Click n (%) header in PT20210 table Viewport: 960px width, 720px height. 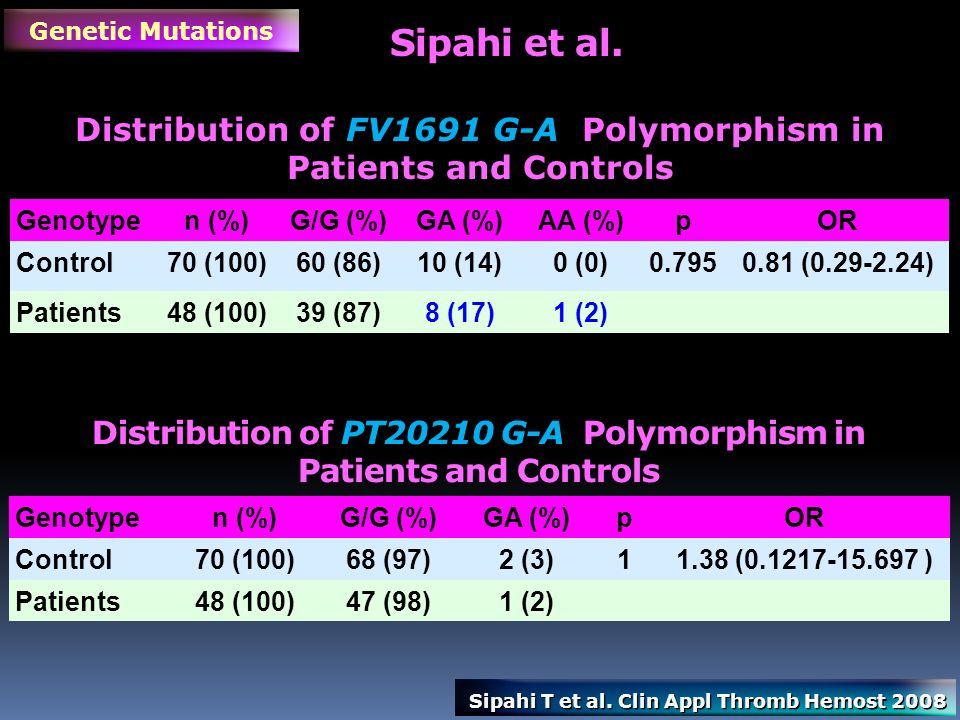[x=245, y=518]
